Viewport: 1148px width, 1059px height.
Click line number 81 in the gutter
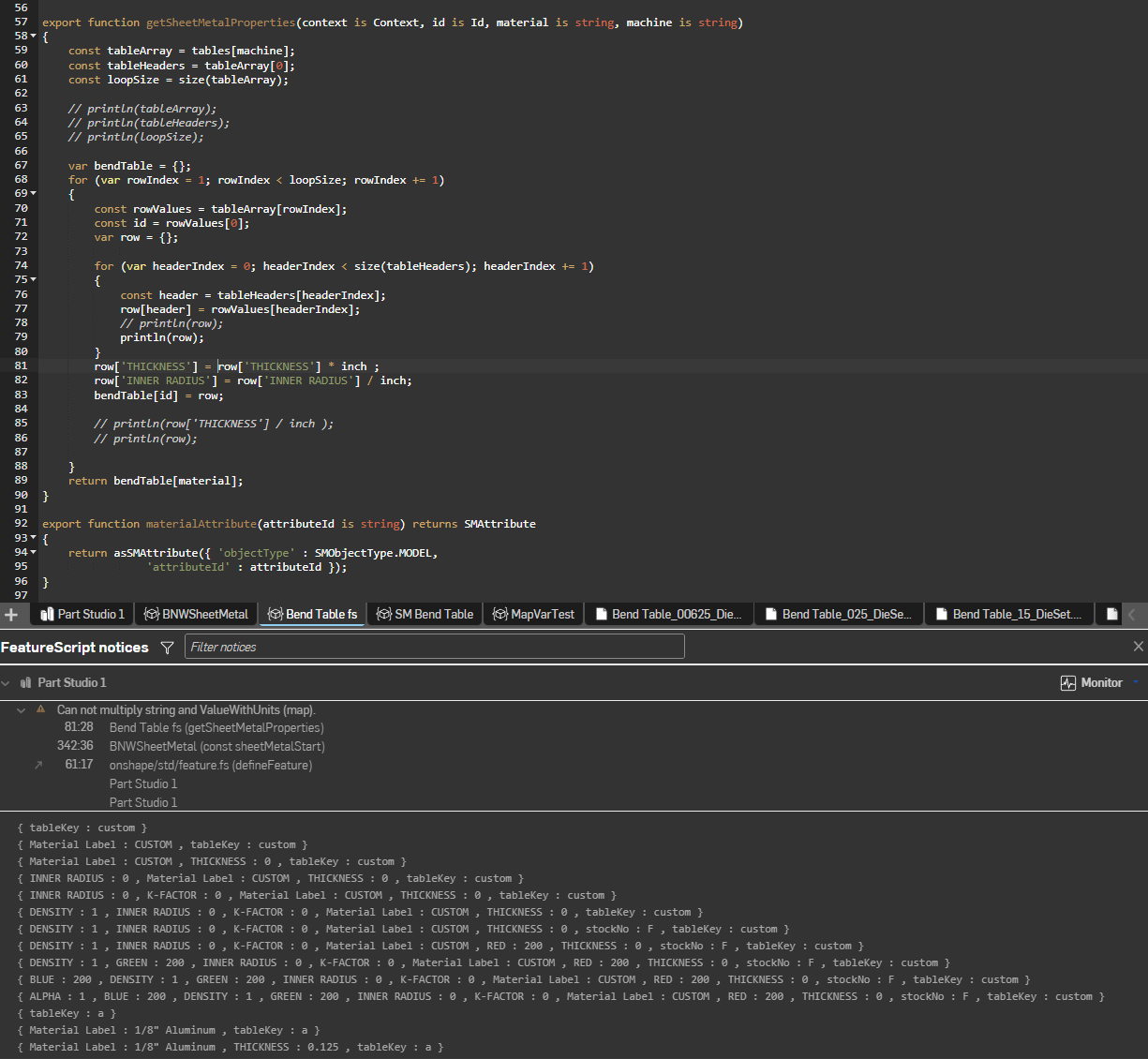(21, 366)
